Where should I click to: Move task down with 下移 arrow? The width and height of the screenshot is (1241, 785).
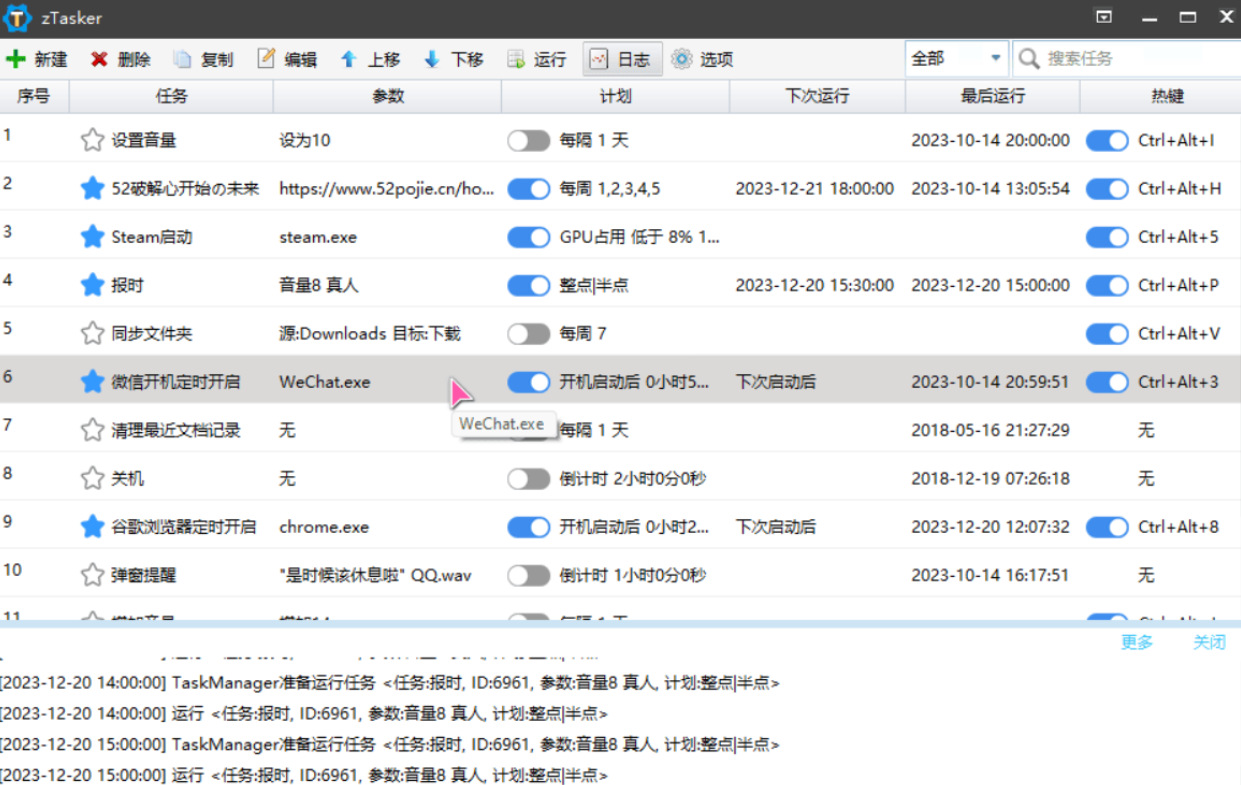(x=432, y=59)
